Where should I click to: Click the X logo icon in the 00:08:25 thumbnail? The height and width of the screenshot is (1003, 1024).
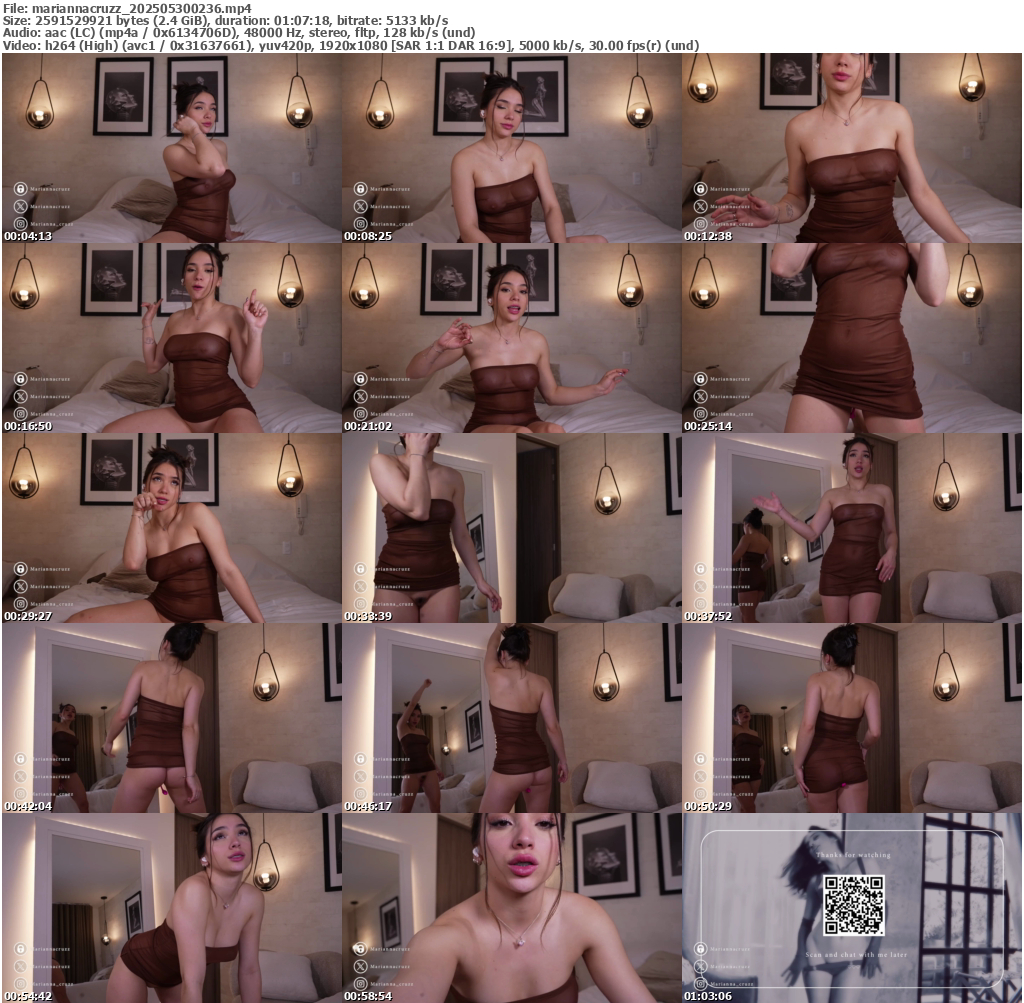(360, 206)
